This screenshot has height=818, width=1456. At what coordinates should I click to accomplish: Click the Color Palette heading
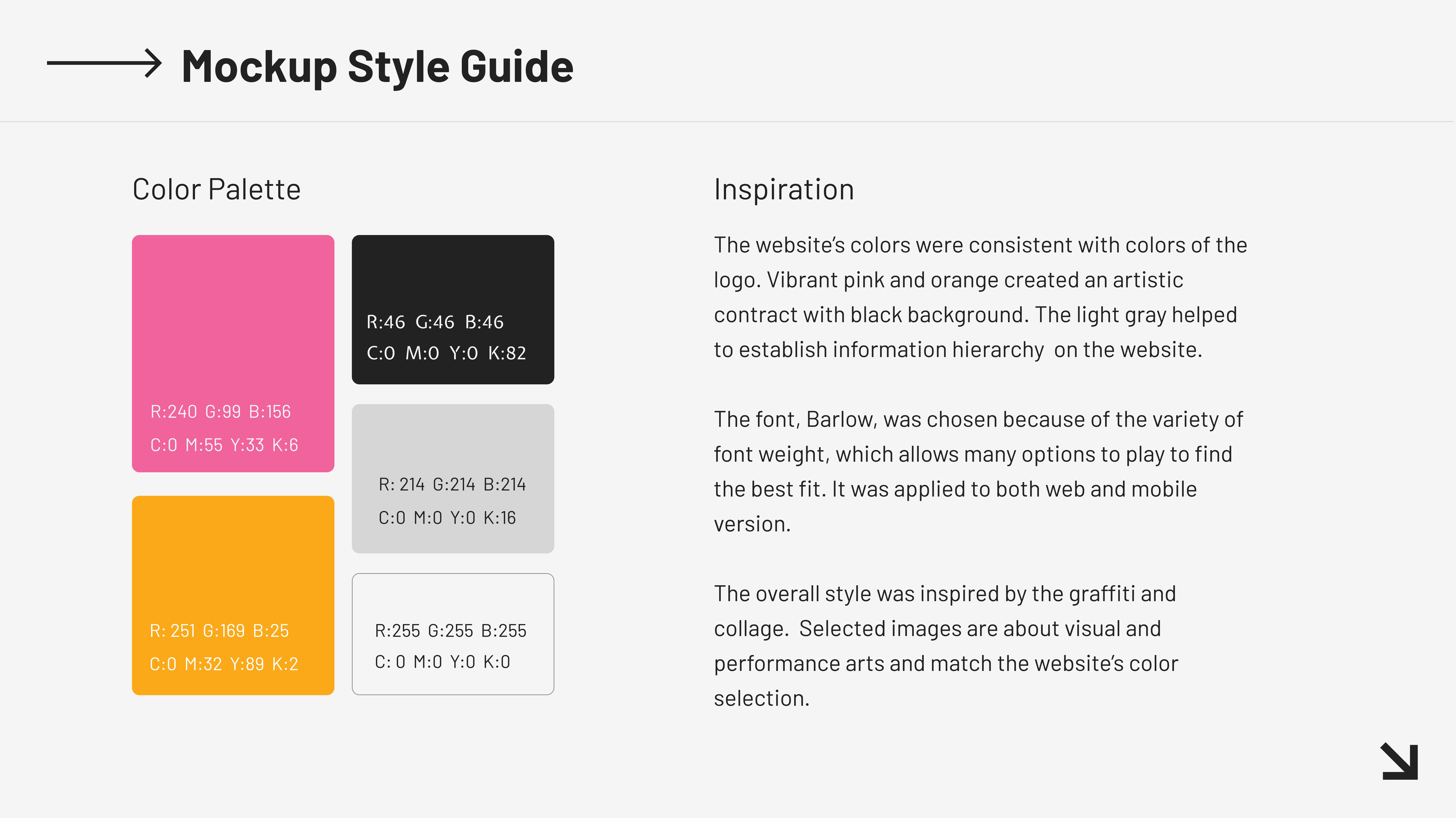click(217, 189)
